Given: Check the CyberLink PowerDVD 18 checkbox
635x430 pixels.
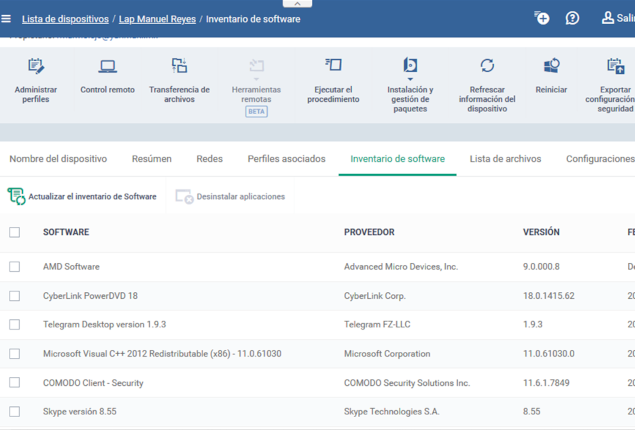Looking at the screenshot, I should tap(15, 296).
